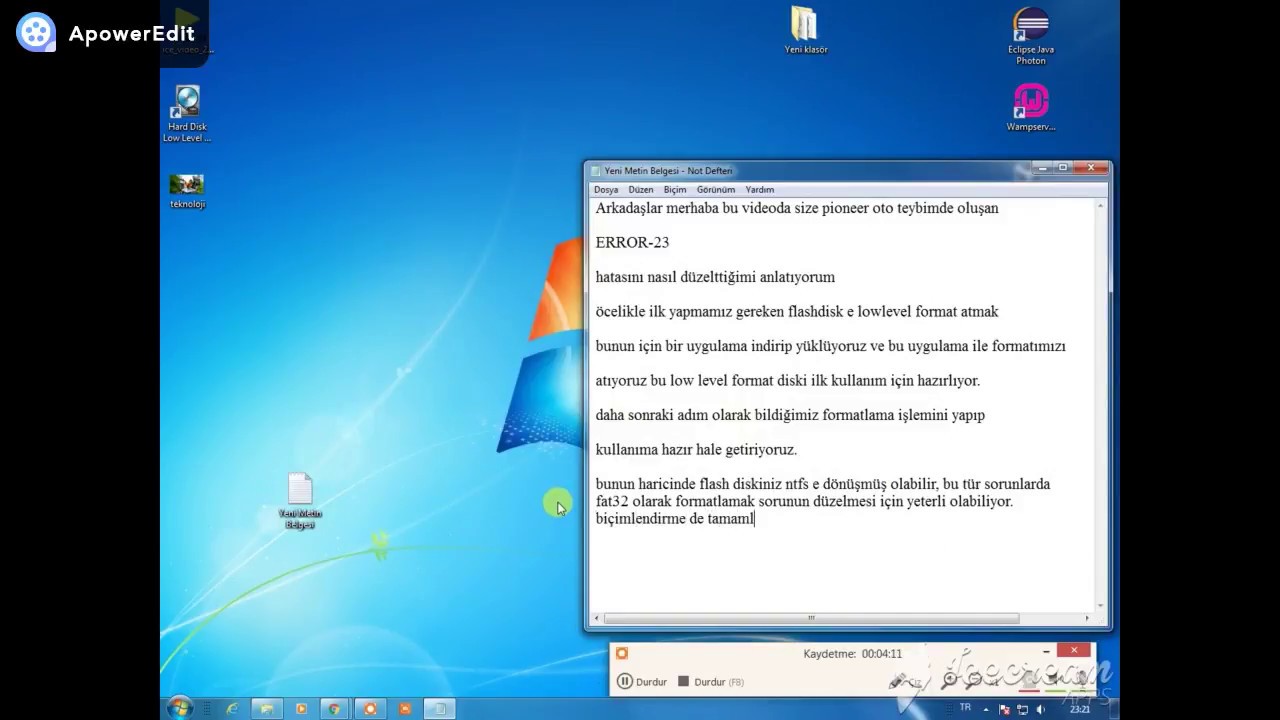Open Windows Explorer from the taskbar

[x=266, y=708]
